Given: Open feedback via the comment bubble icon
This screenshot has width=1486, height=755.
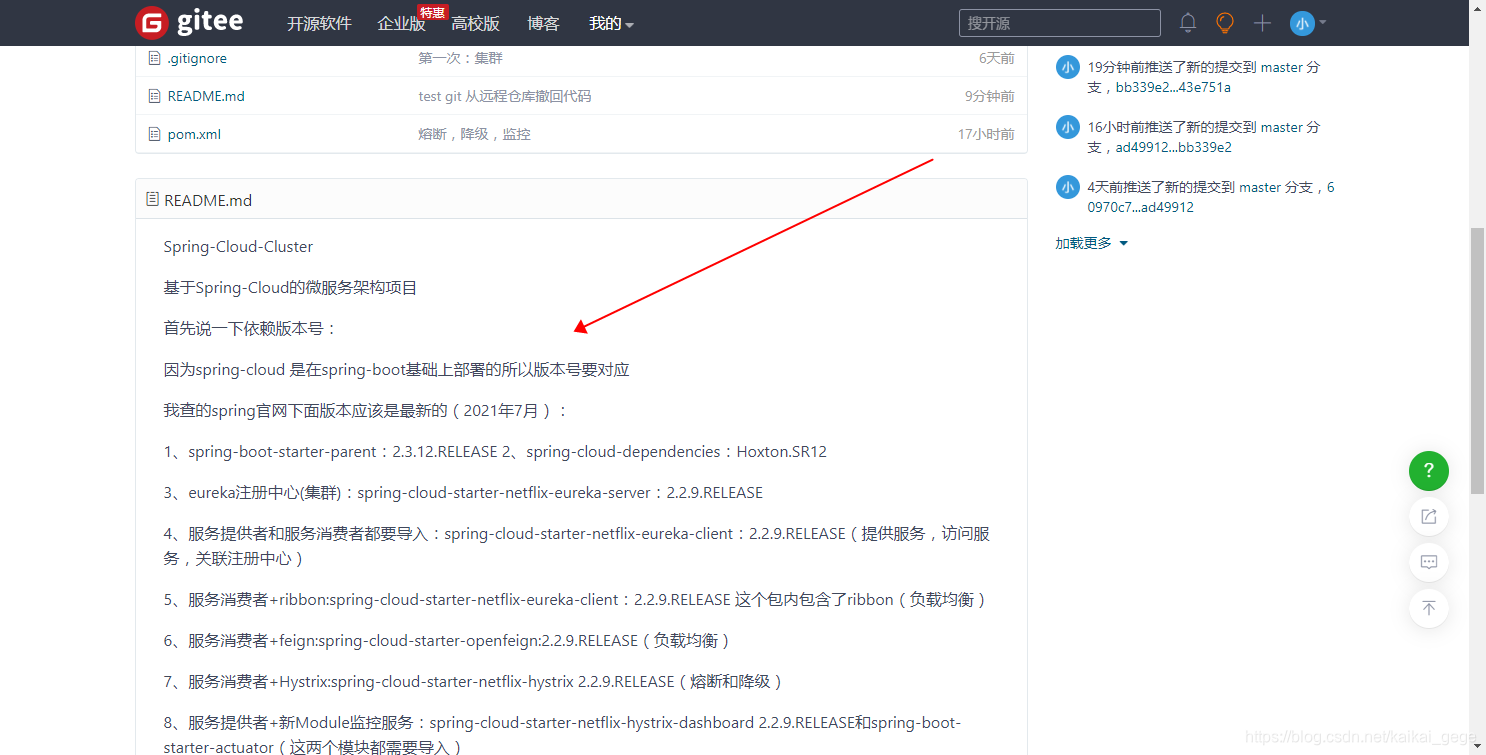Looking at the screenshot, I should (1428, 562).
